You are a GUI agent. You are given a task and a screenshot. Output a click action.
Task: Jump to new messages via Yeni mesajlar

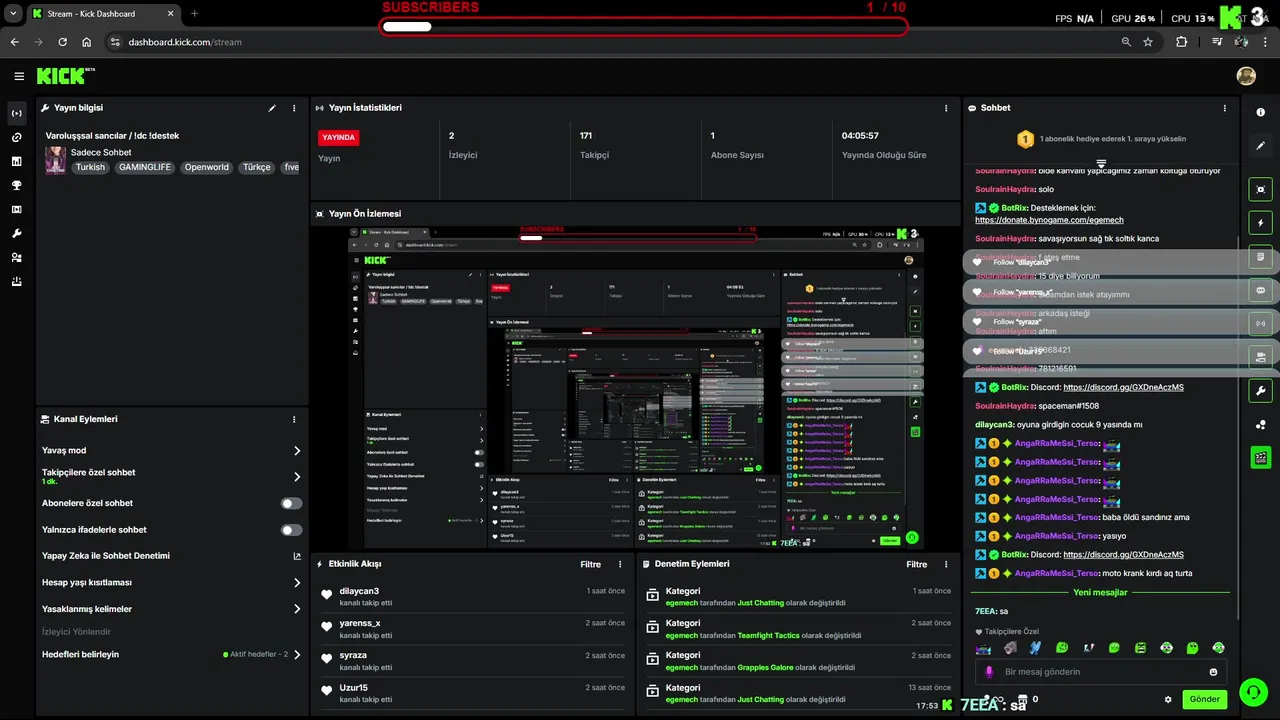click(1100, 592)
